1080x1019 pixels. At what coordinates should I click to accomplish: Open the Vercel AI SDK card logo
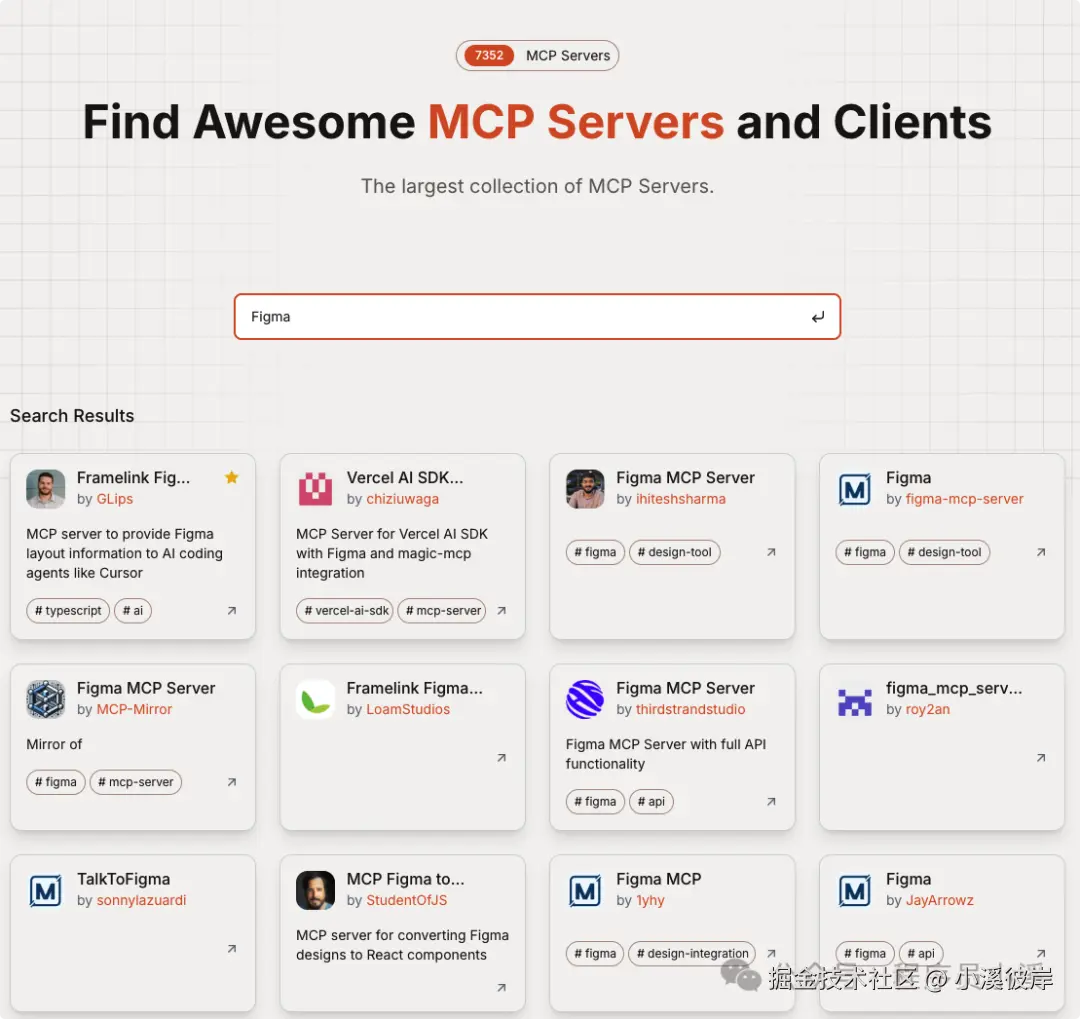[x=315, y=488]
